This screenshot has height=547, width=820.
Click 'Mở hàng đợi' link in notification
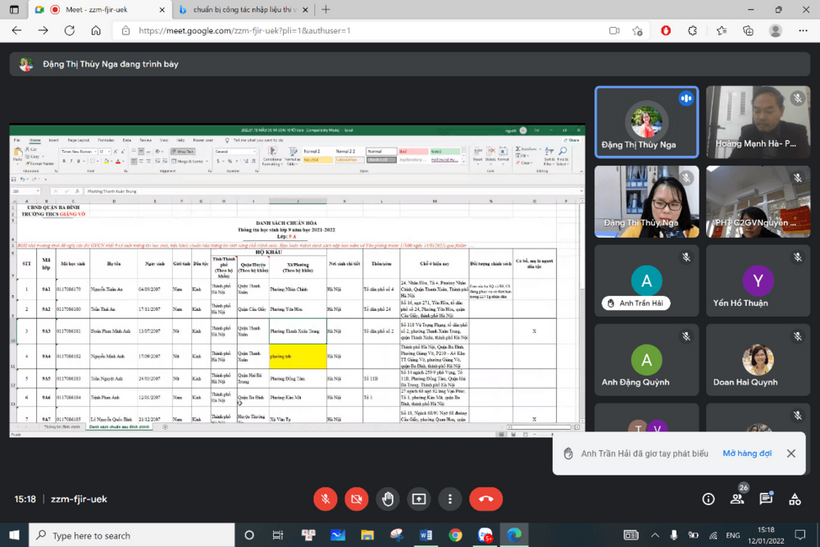tap(747, 453)
